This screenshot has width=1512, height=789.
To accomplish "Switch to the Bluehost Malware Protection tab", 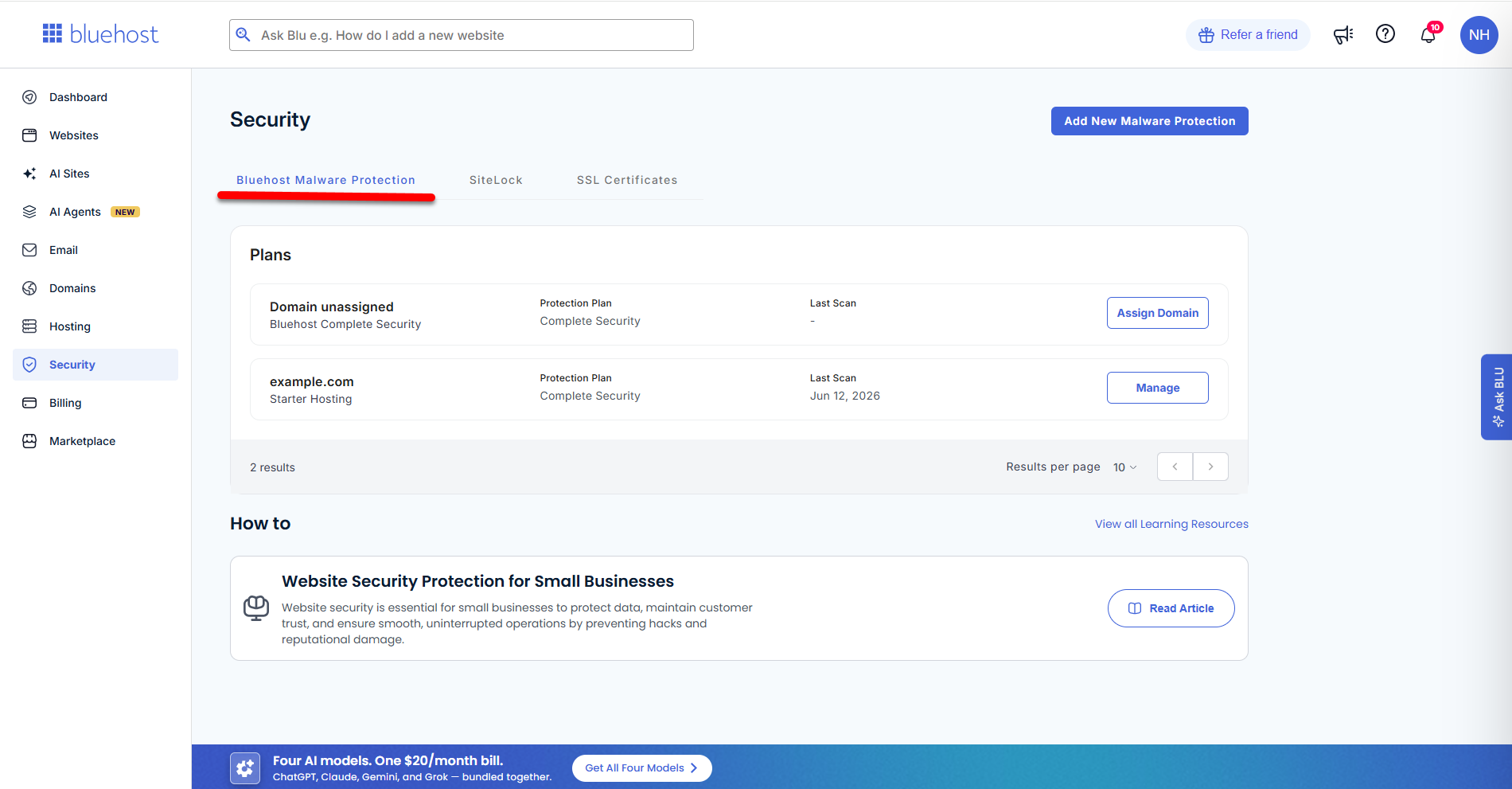I will point(325,180).
